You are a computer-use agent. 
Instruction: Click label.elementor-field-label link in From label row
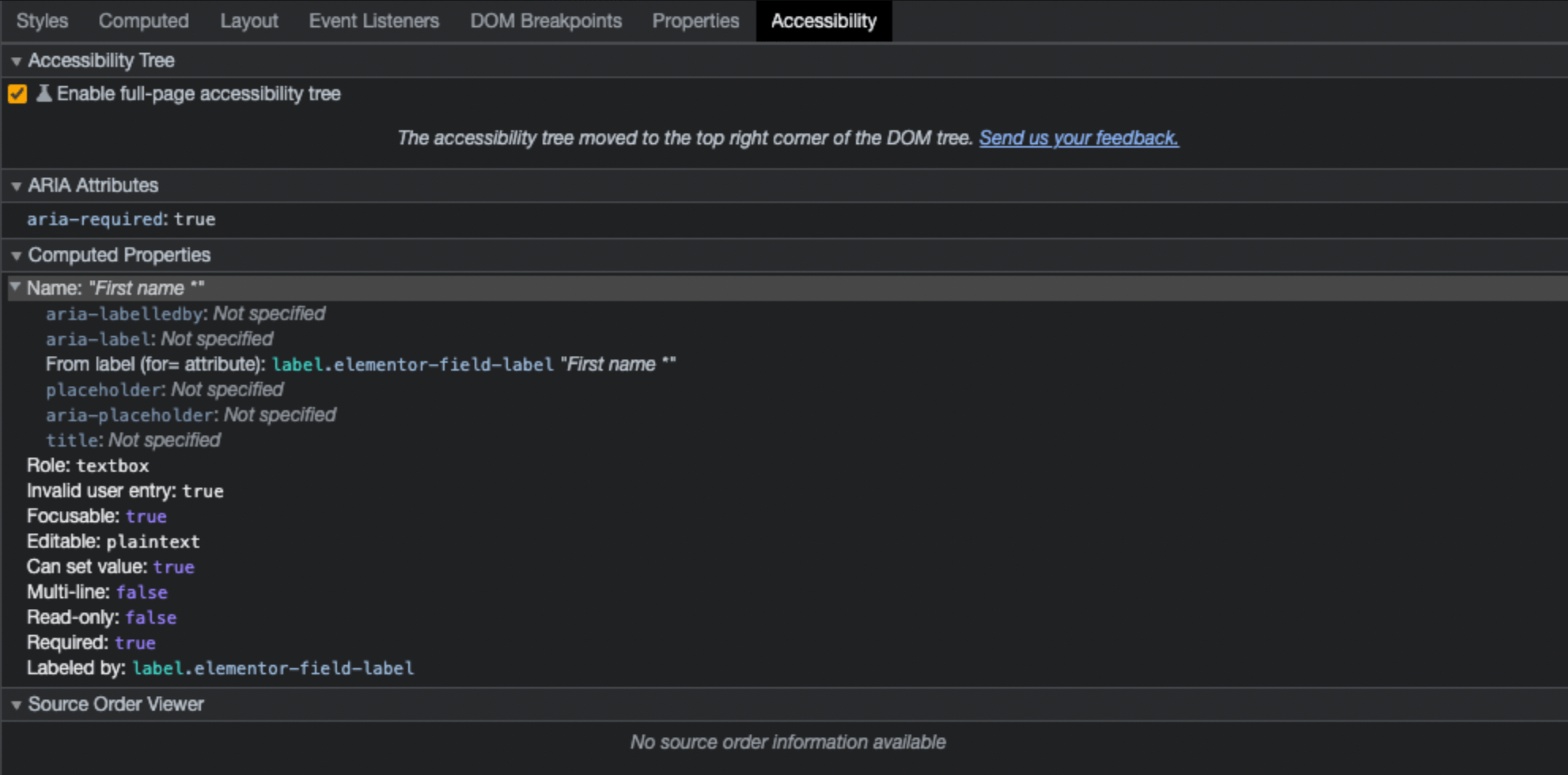click(412, 365)
